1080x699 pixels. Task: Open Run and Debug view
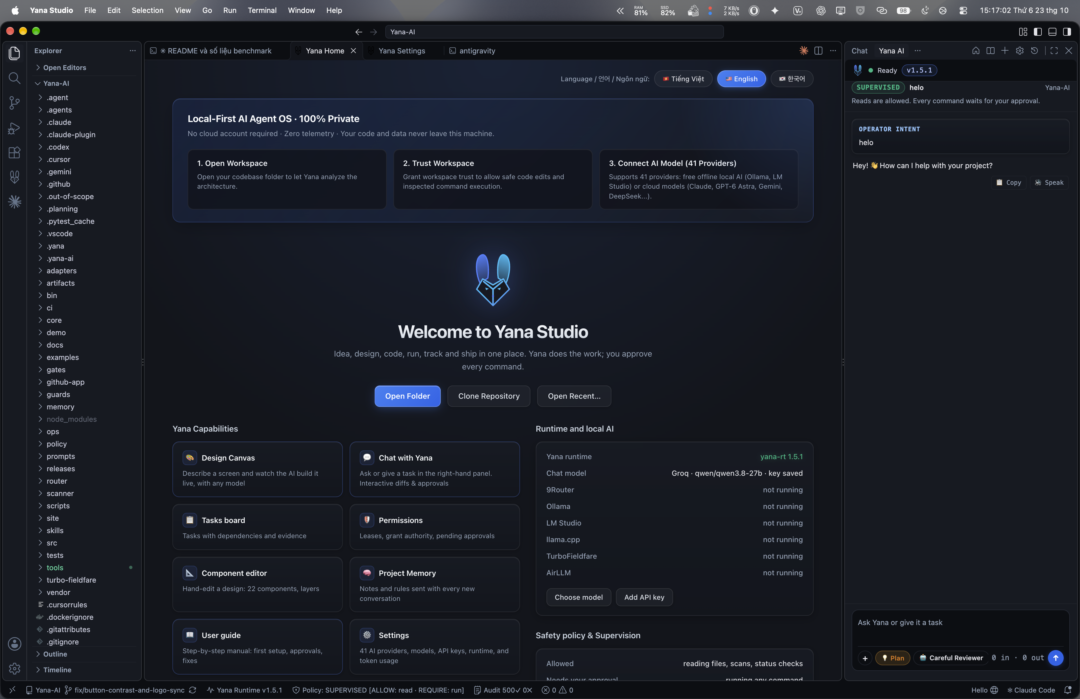click(14, 128)
